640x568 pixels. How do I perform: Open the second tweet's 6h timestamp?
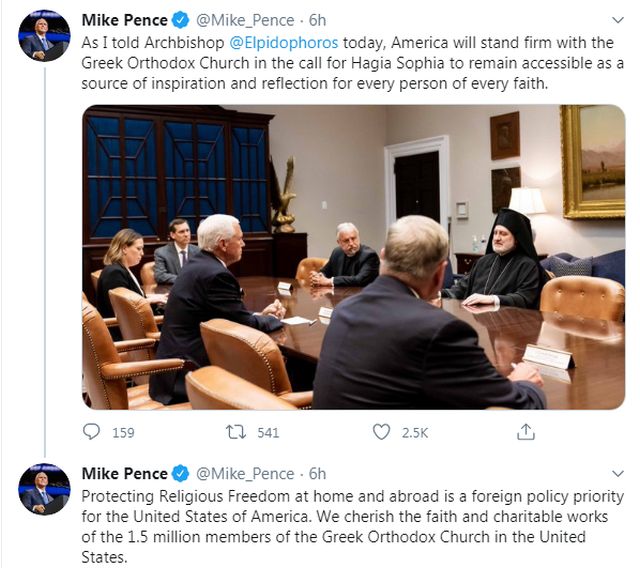click(x=316, y=473)
